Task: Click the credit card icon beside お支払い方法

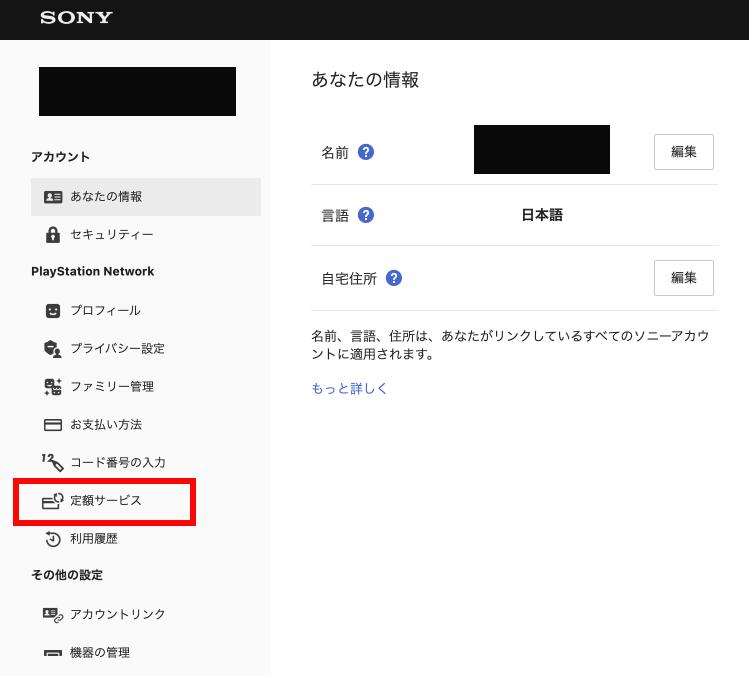Action: (53, 425)
